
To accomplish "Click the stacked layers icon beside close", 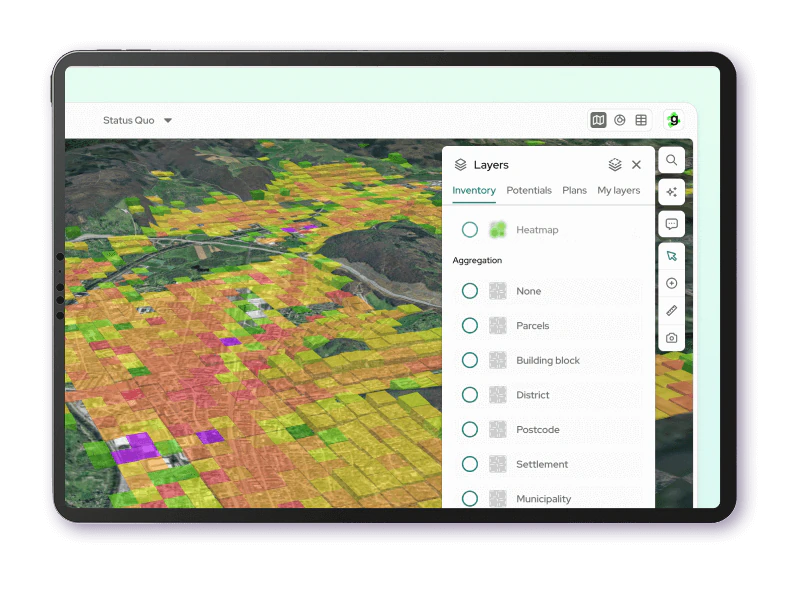I will coord(615,165).
